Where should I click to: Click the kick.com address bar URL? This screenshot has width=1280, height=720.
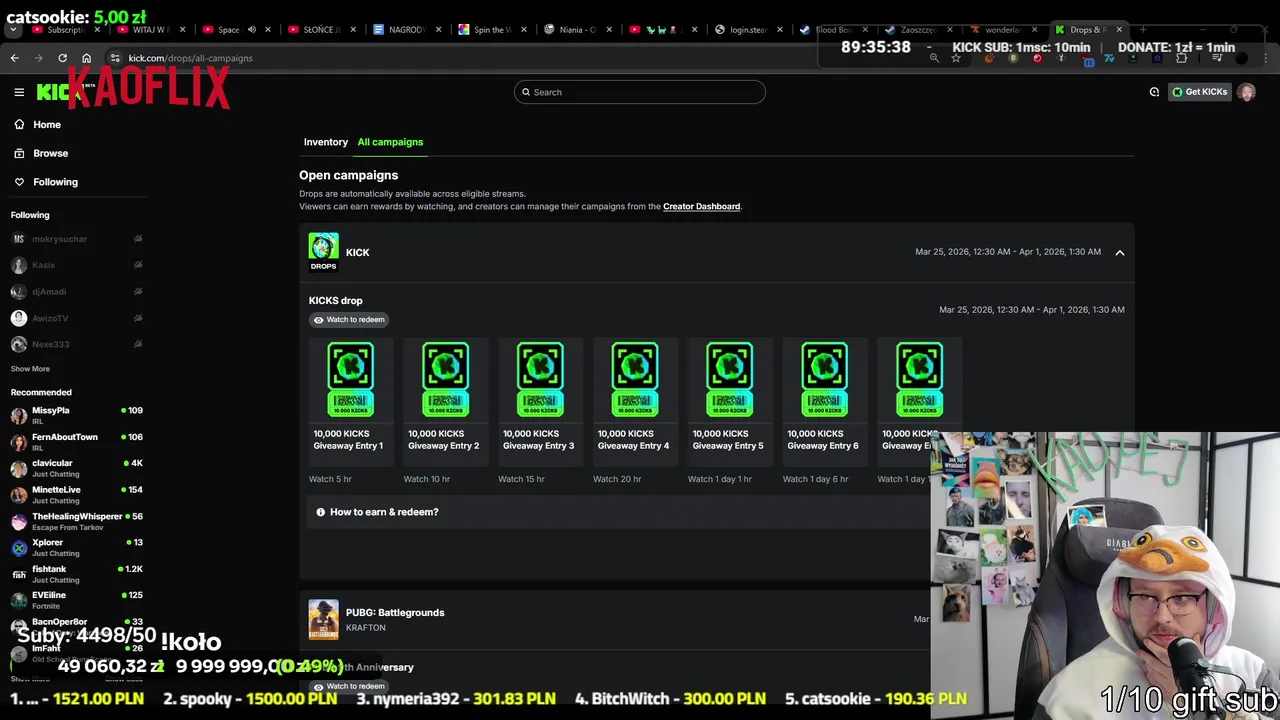click(x=190, y=58)
